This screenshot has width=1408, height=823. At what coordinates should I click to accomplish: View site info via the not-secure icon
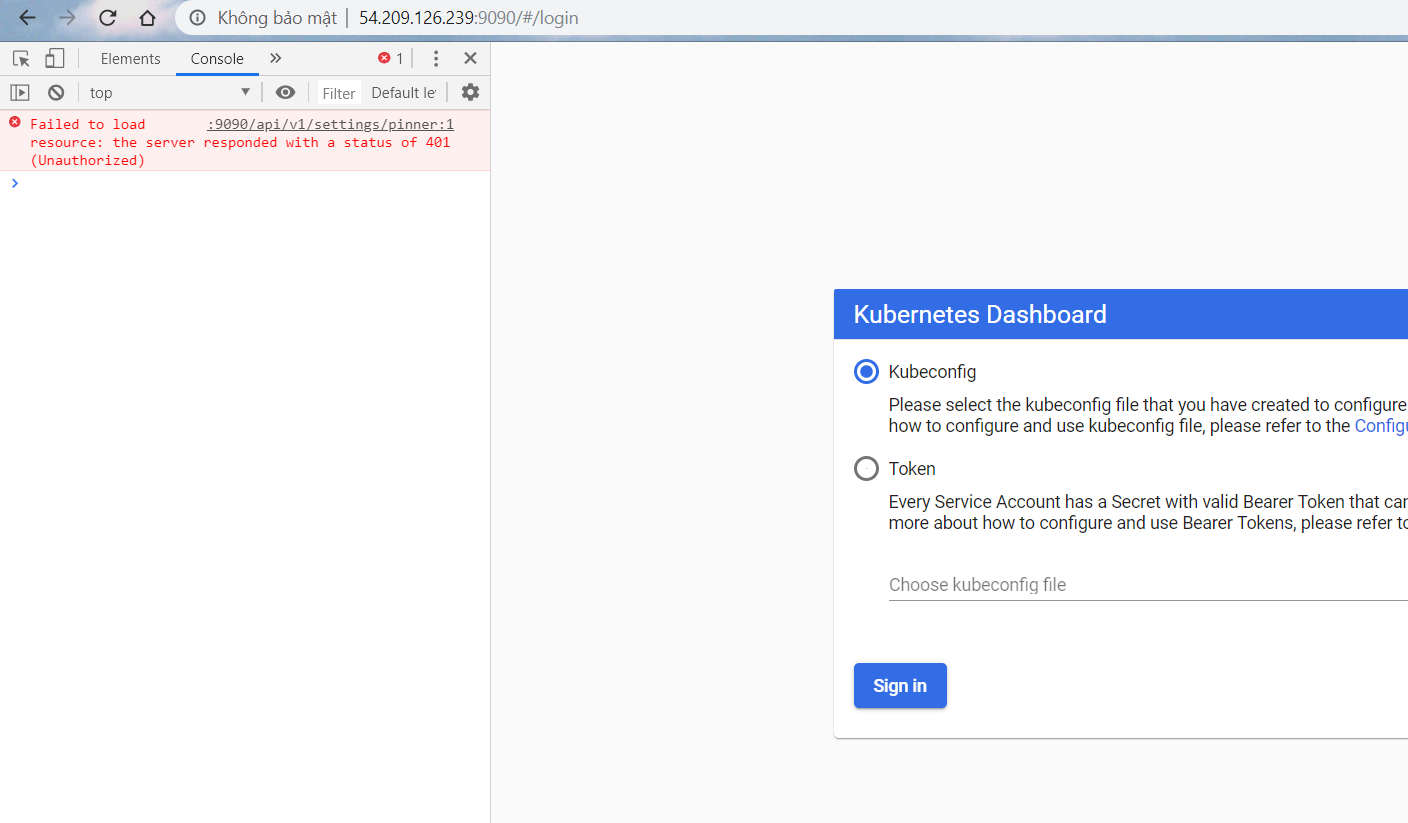[x=198, y=18]
